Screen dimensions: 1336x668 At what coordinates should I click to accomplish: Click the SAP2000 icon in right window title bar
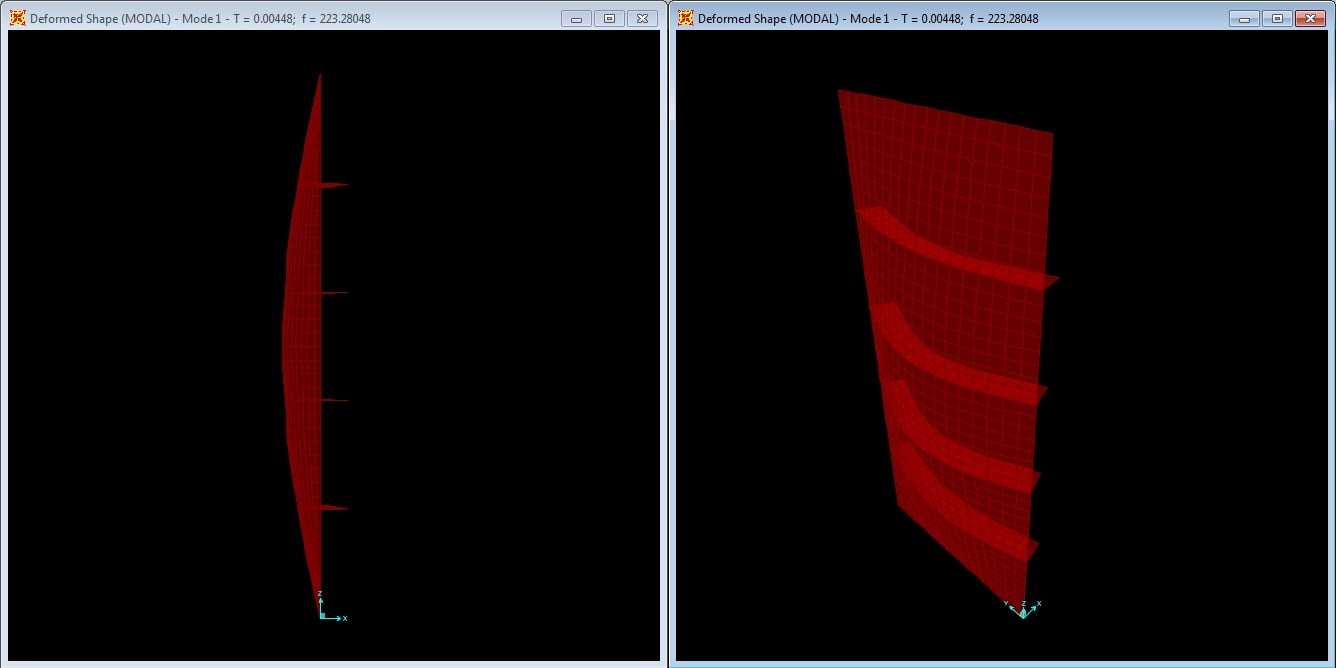tap(686, 18)
